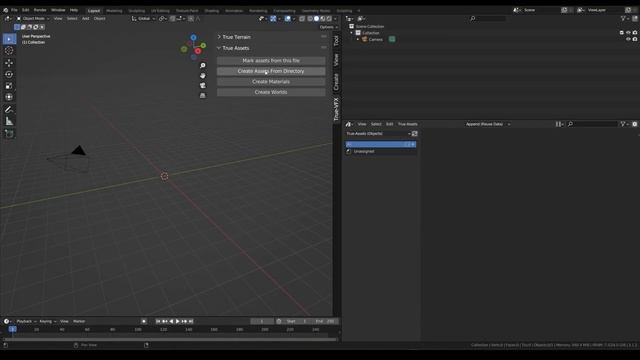Enable solid viewport shading mode
640x360 pixels.
316,18
